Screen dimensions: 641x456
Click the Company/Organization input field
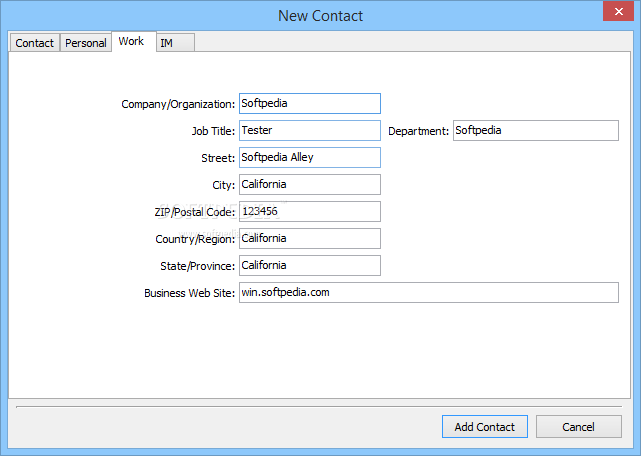pyautogui.click(x=310, y=103)
